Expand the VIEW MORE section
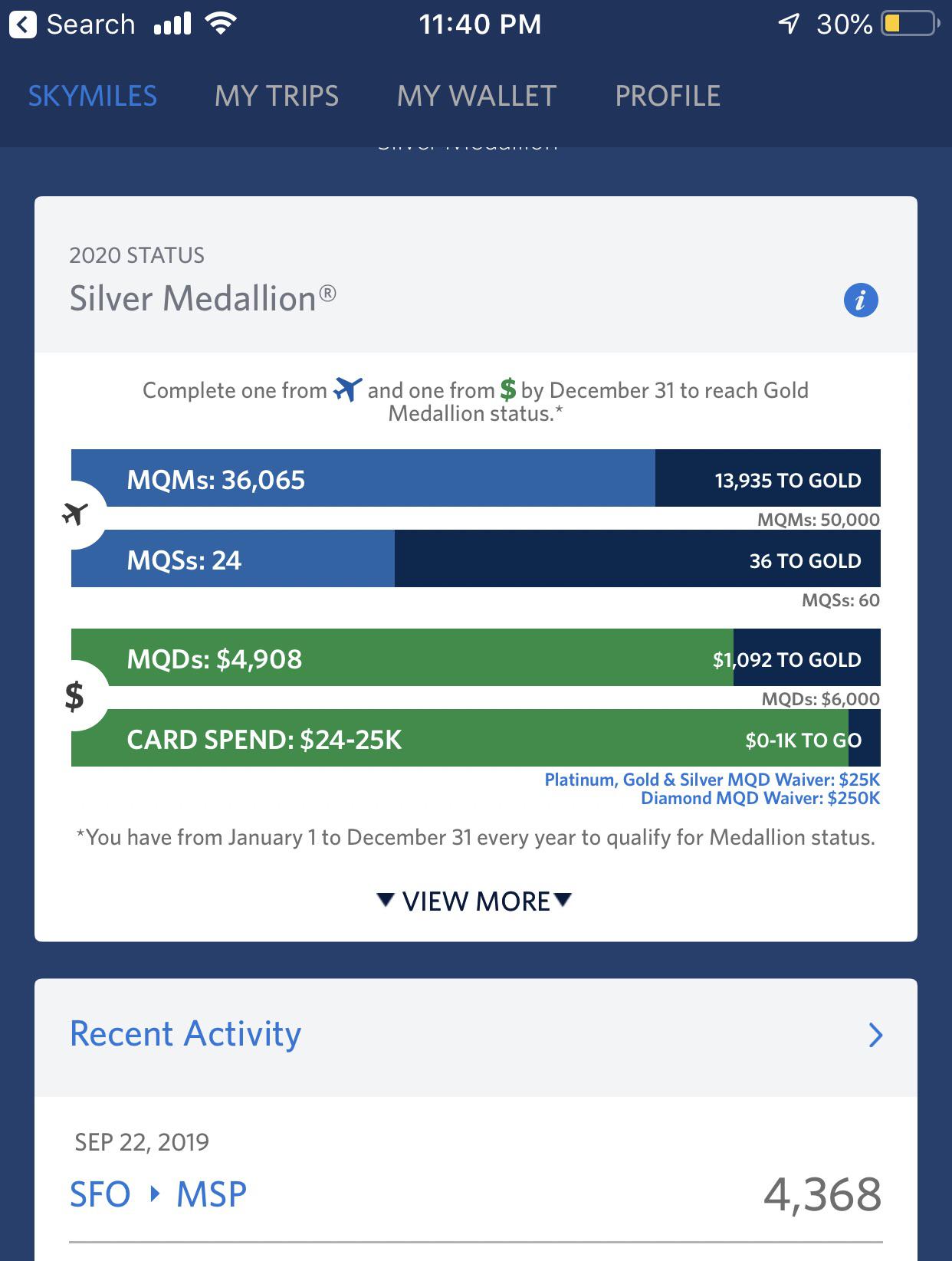The height and width of the screenshot is (1261, 952). point(475,901)
